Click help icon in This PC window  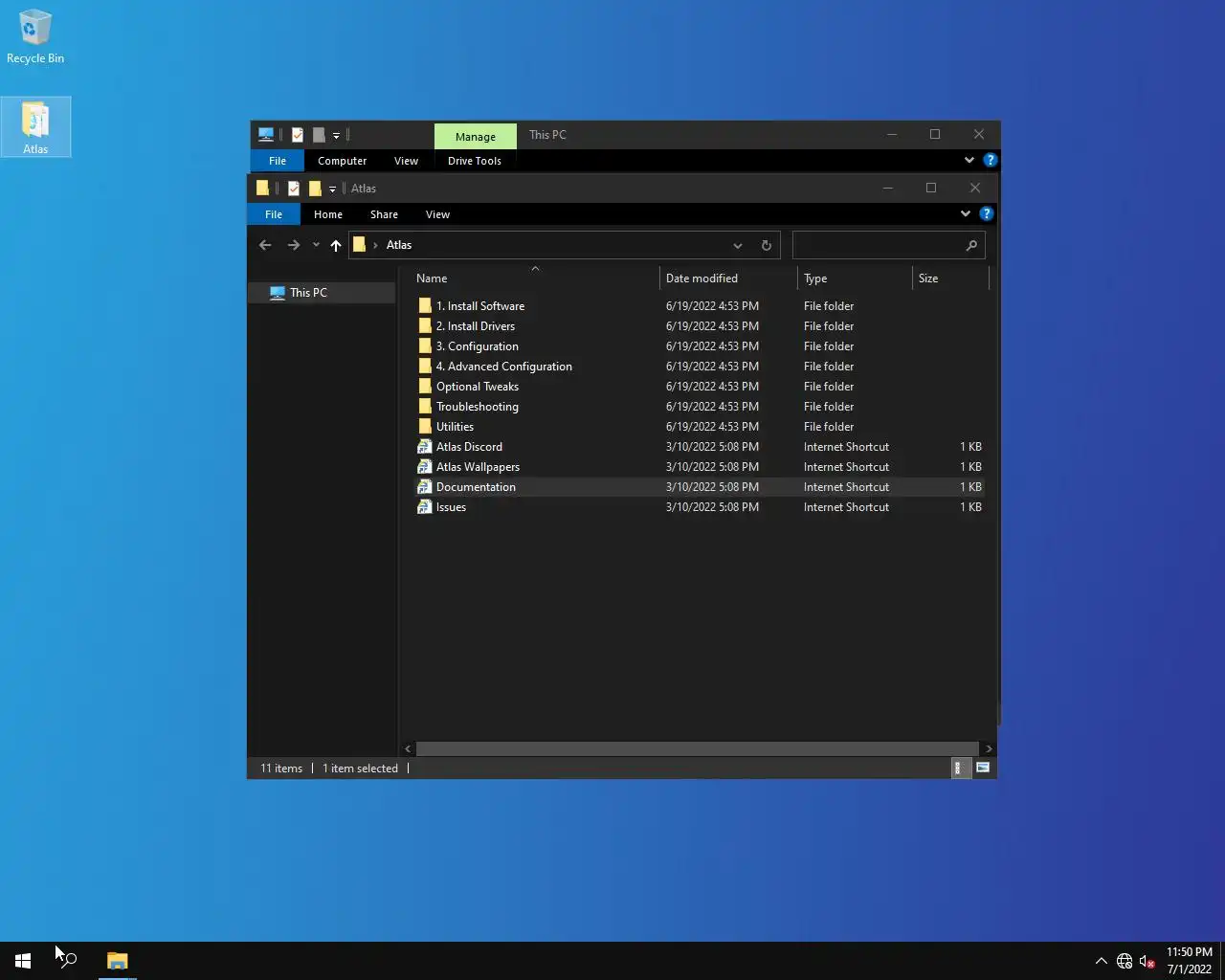(x=991, y=160)
